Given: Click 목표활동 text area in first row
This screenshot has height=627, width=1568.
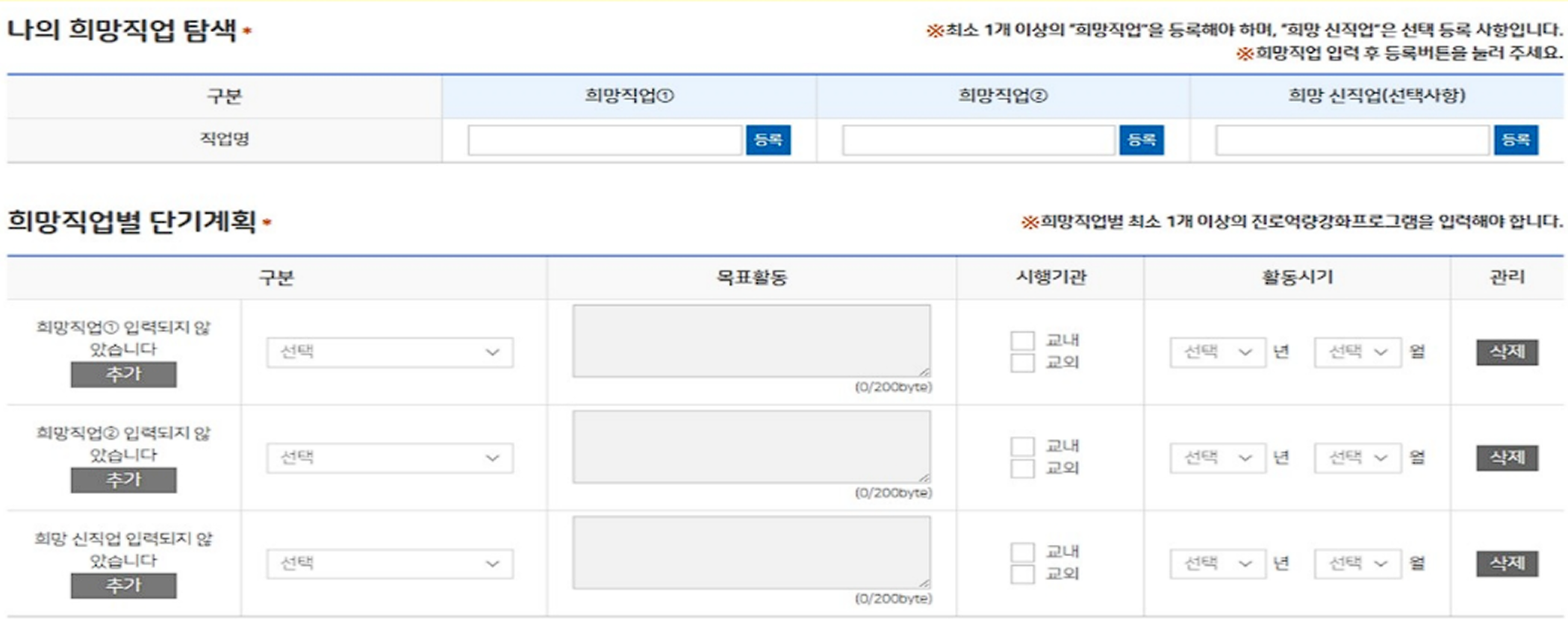Looking at the screenshot, I should pos(751,340).
